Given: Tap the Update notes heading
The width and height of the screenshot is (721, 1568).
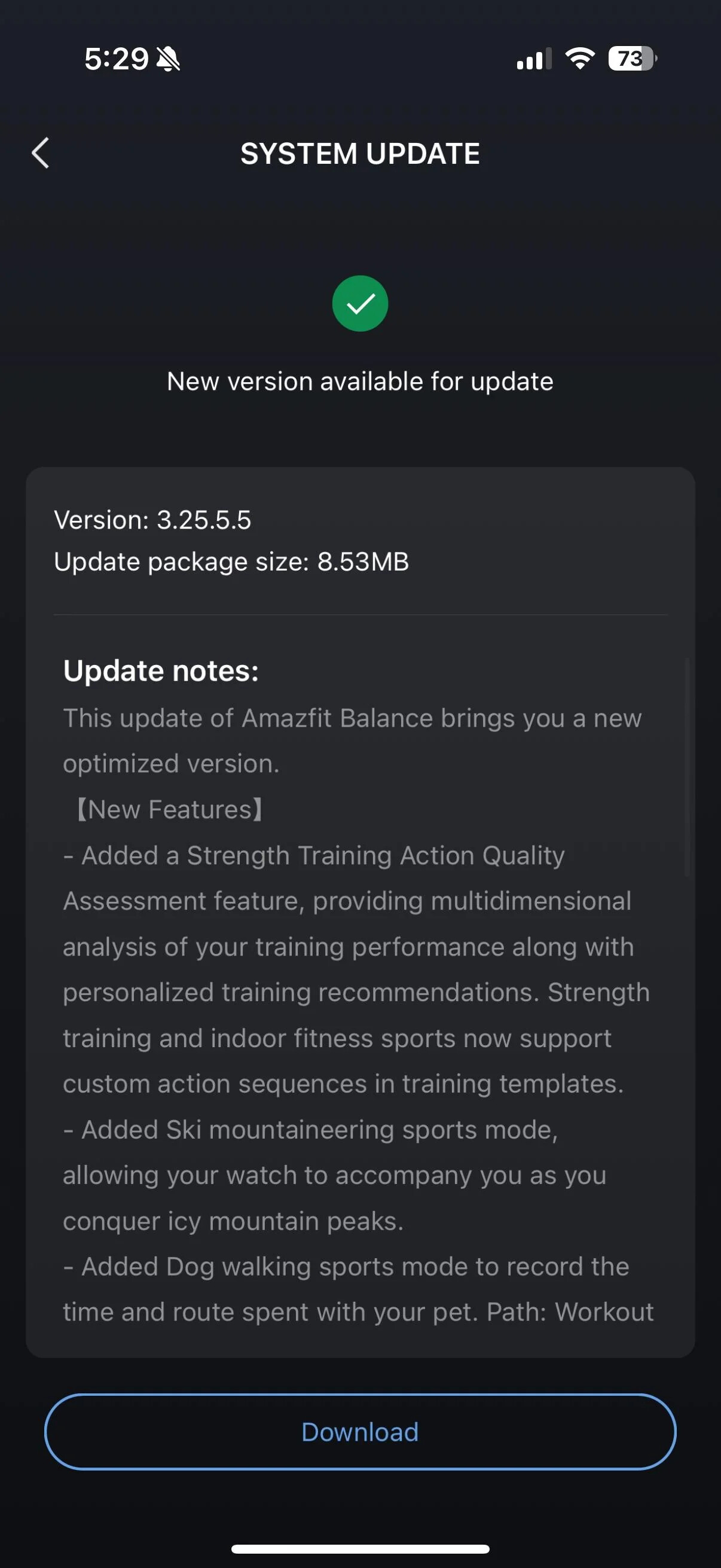Looking at the screenshot, I should (161, 671).
